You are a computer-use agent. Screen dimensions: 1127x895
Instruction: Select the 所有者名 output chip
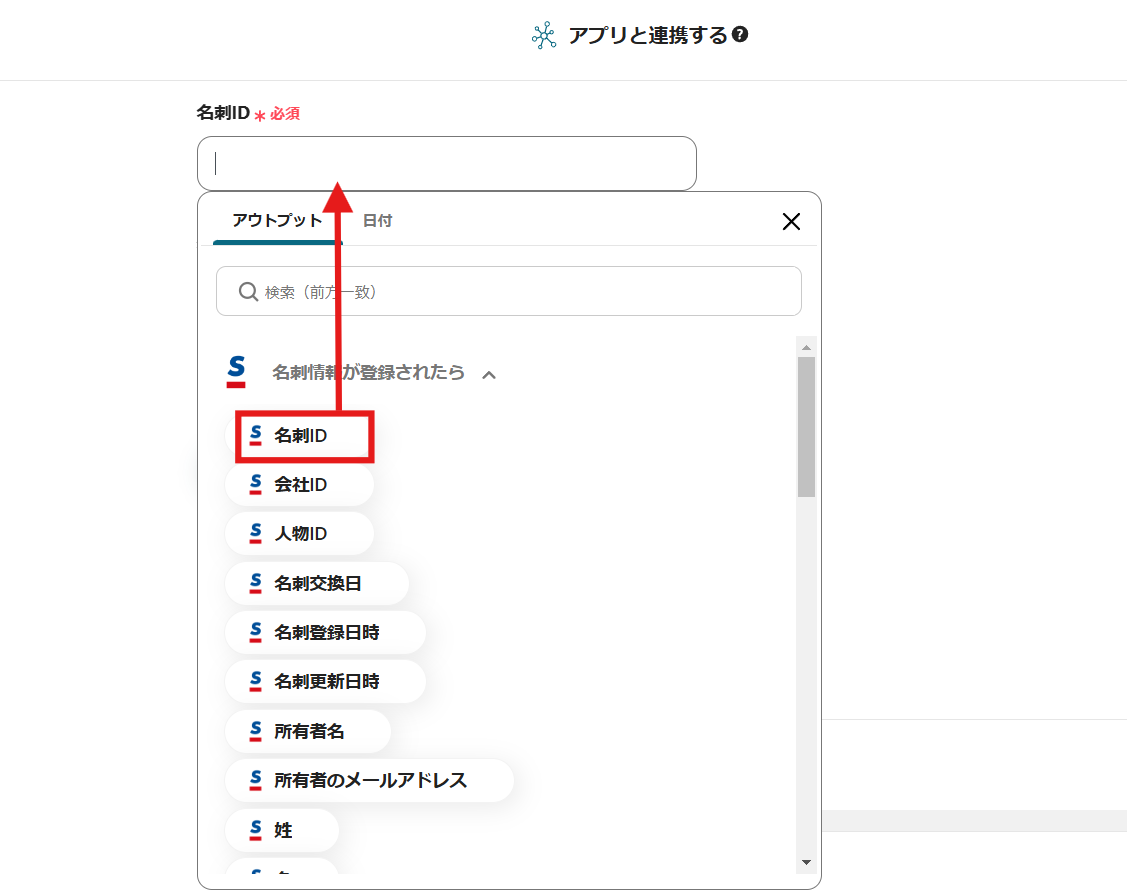[308, 731]
